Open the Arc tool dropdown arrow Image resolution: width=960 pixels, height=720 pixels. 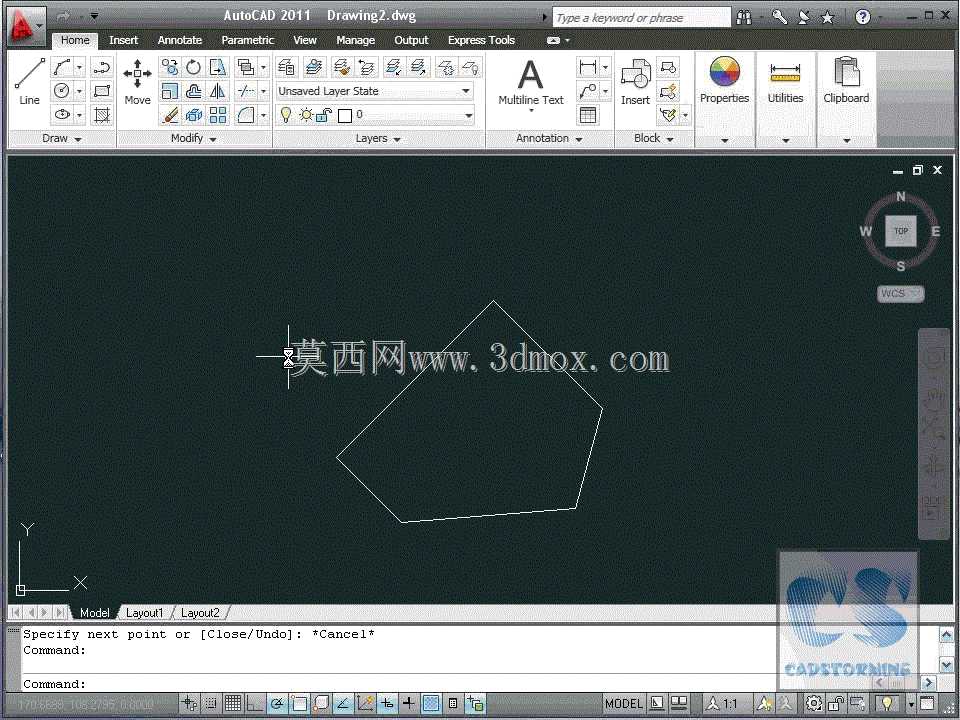[x=79, y=67]
